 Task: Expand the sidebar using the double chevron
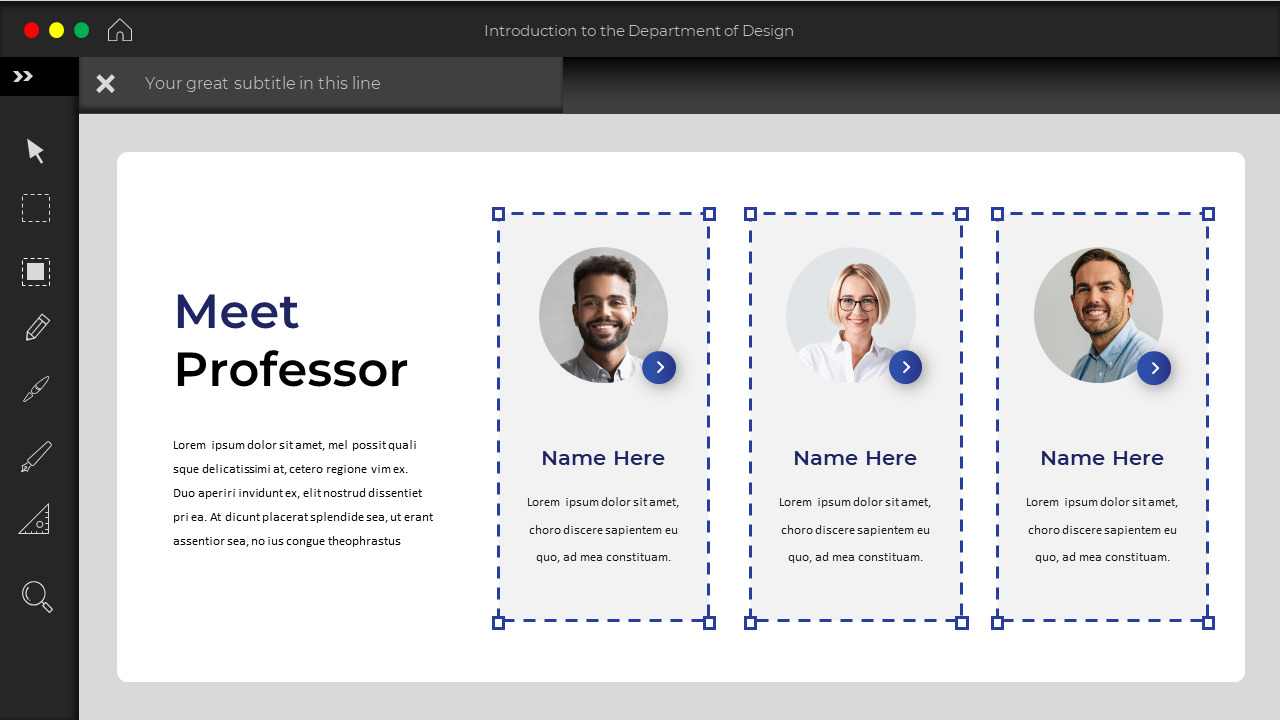point(20,75)
